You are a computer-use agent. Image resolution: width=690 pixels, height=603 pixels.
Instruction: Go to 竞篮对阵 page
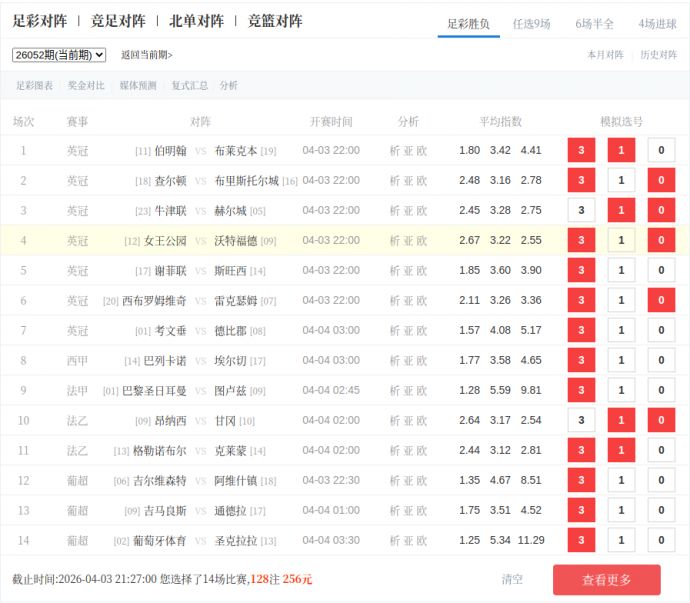click(x=275, y=21)
